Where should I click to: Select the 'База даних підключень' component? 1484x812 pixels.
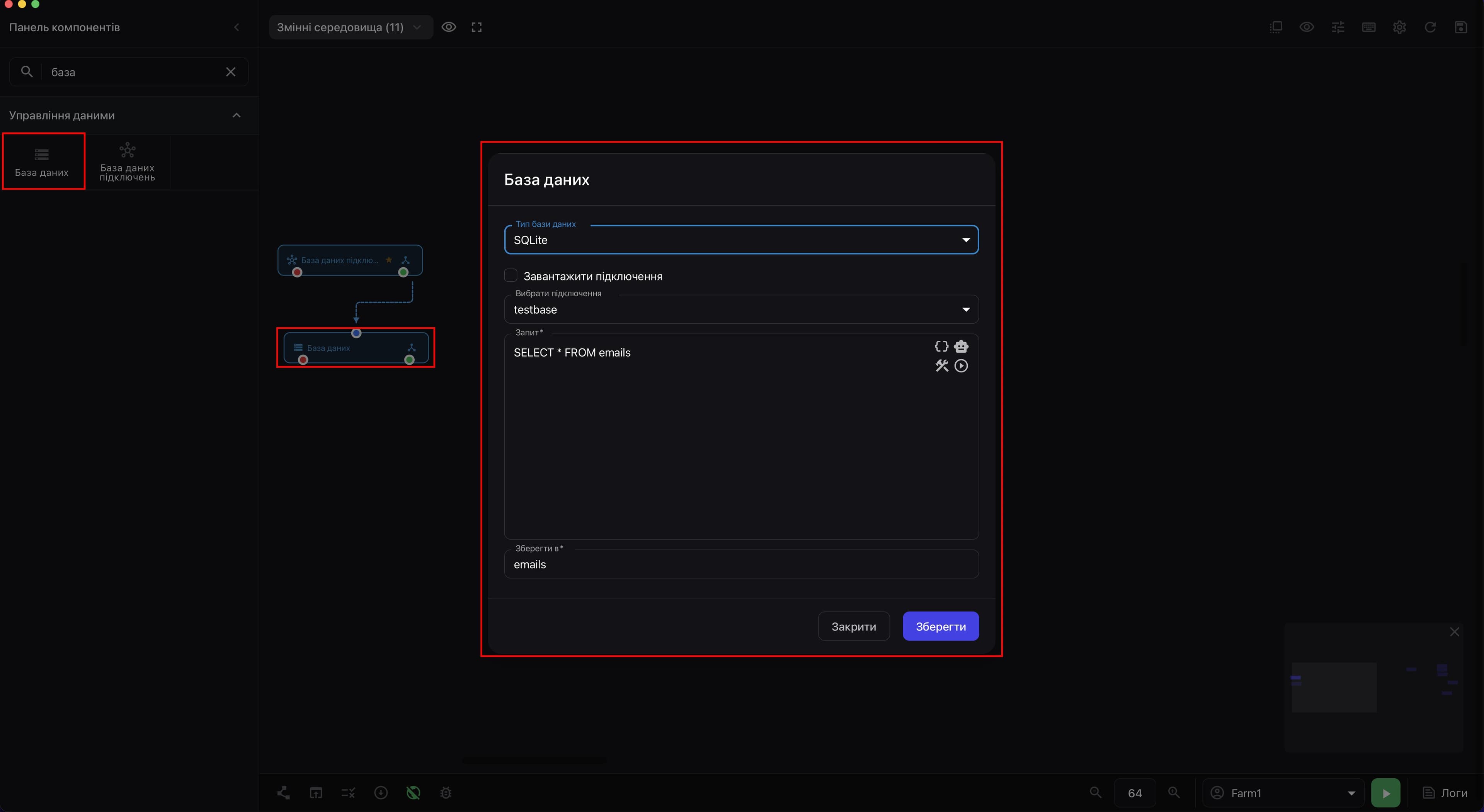point(127,162)
